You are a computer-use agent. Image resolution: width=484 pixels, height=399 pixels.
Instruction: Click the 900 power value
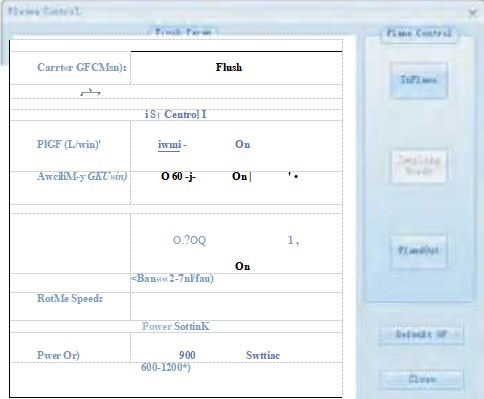pos(187,355)
